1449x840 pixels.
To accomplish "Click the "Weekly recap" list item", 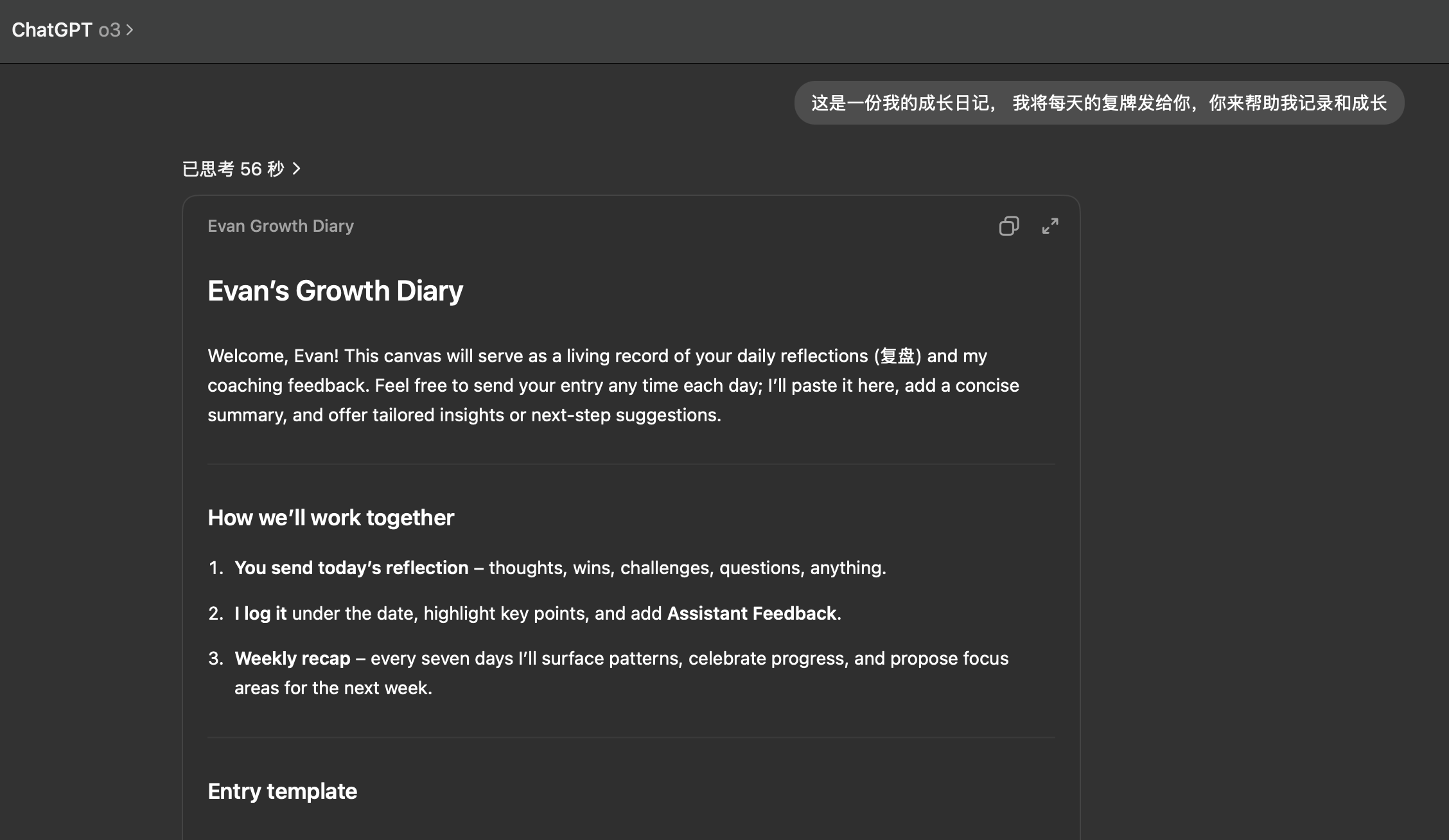I will [x=292, y=658].
